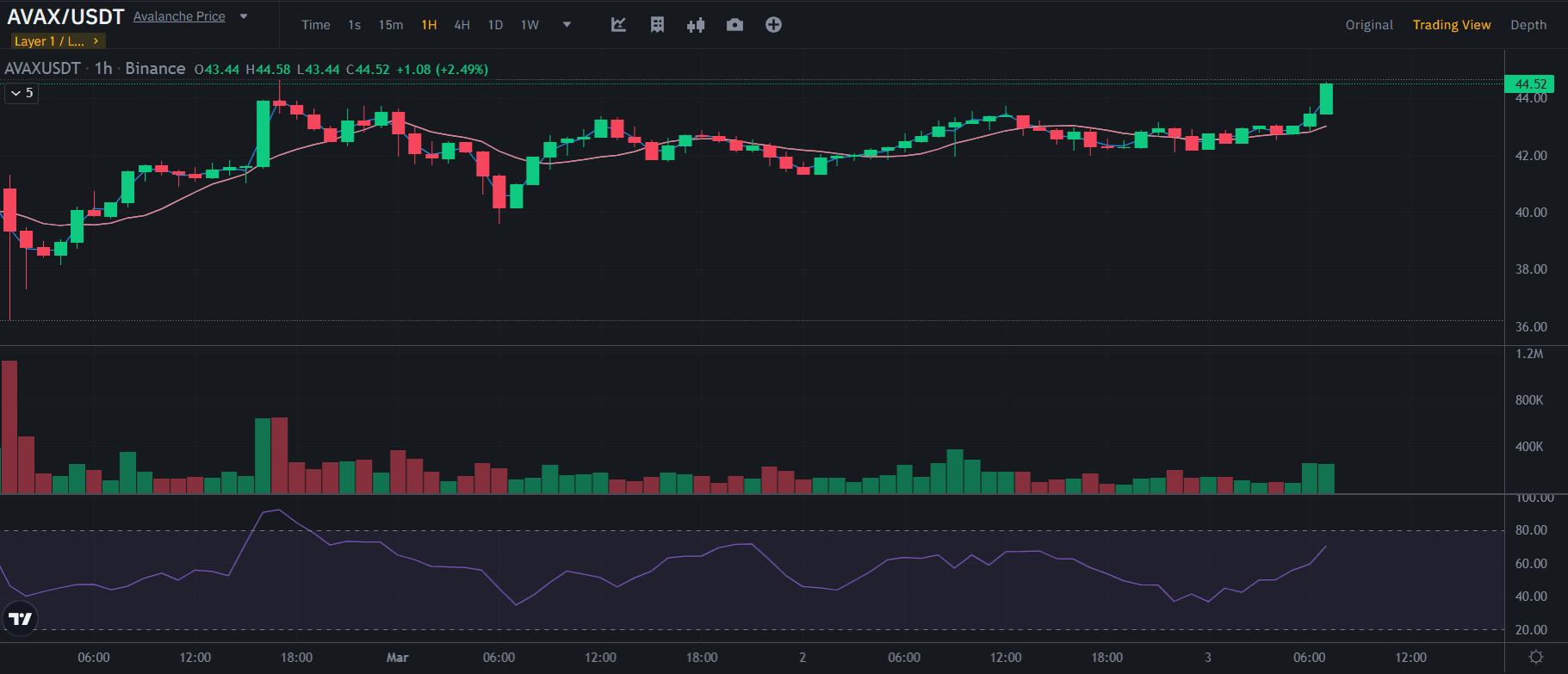The width and height of the screenshot is (1568, 674).
Task: Switch chart to 15m interval
Action: [391, 25]
